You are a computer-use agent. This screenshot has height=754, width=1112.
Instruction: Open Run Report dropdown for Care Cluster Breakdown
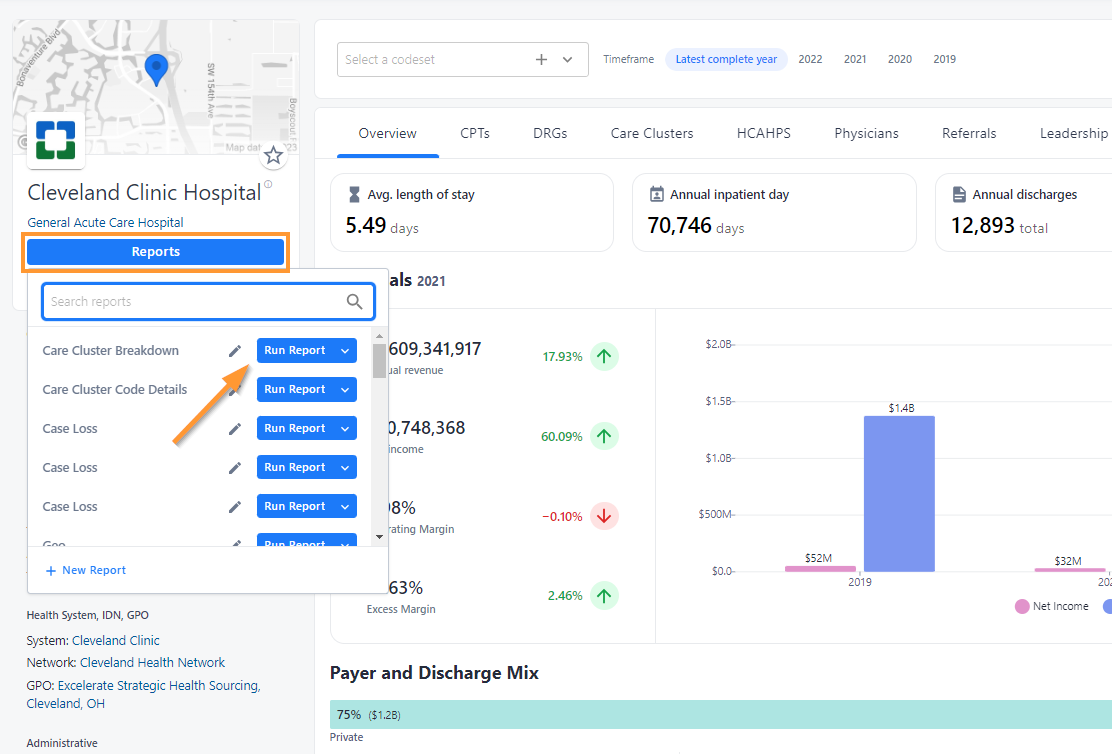point(345,350)
